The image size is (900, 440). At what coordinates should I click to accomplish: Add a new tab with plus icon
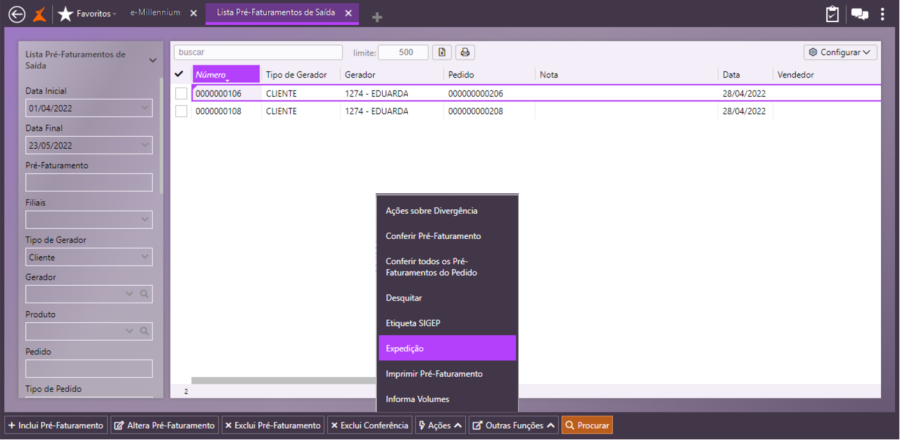[377, 18]
